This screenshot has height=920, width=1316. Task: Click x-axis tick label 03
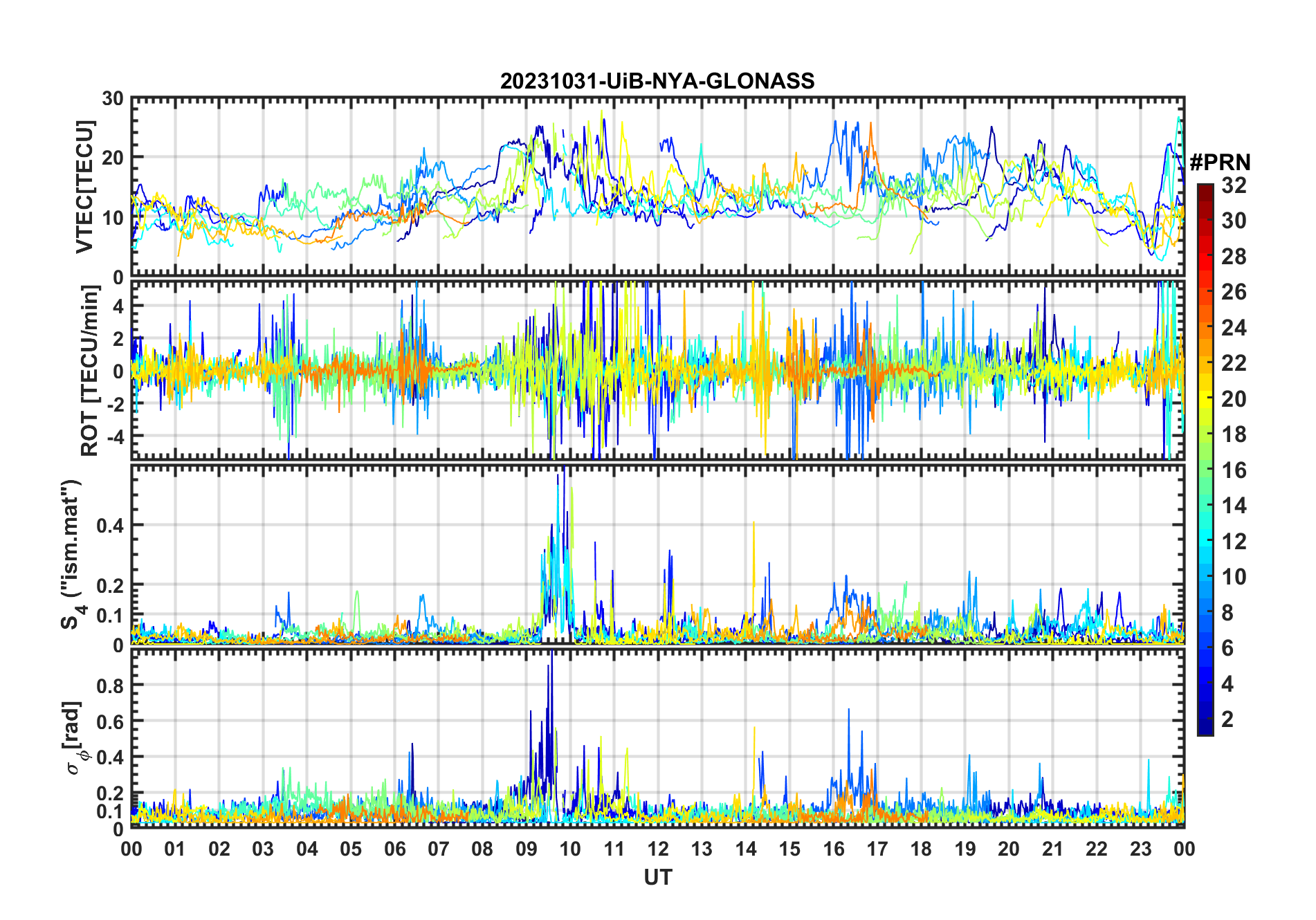[263, 849]
